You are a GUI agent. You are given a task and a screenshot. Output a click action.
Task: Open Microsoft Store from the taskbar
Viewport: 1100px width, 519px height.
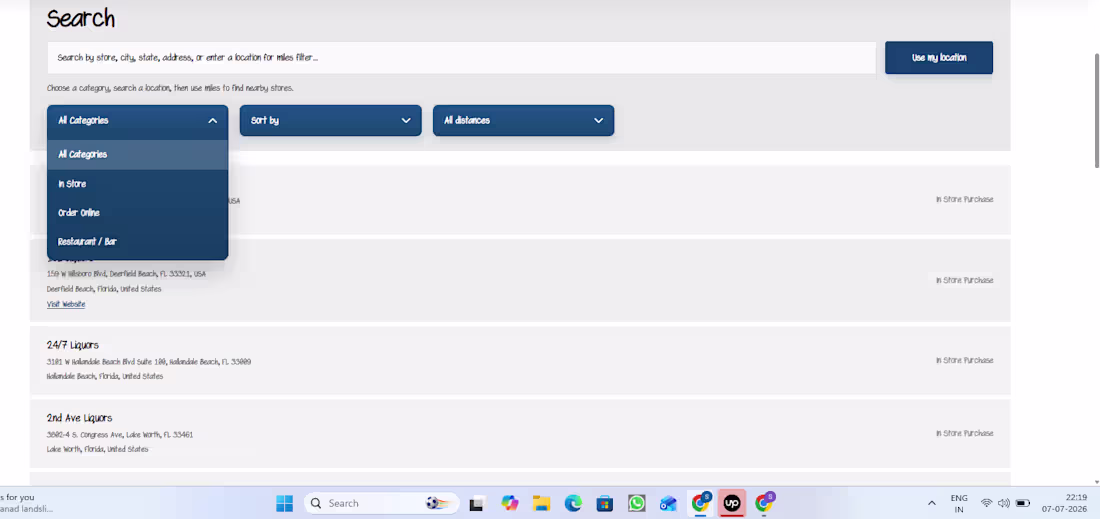(605, 503)
